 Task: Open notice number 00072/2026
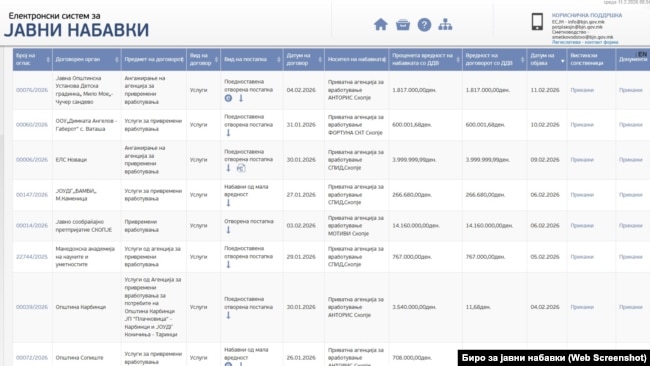[32, 358]
